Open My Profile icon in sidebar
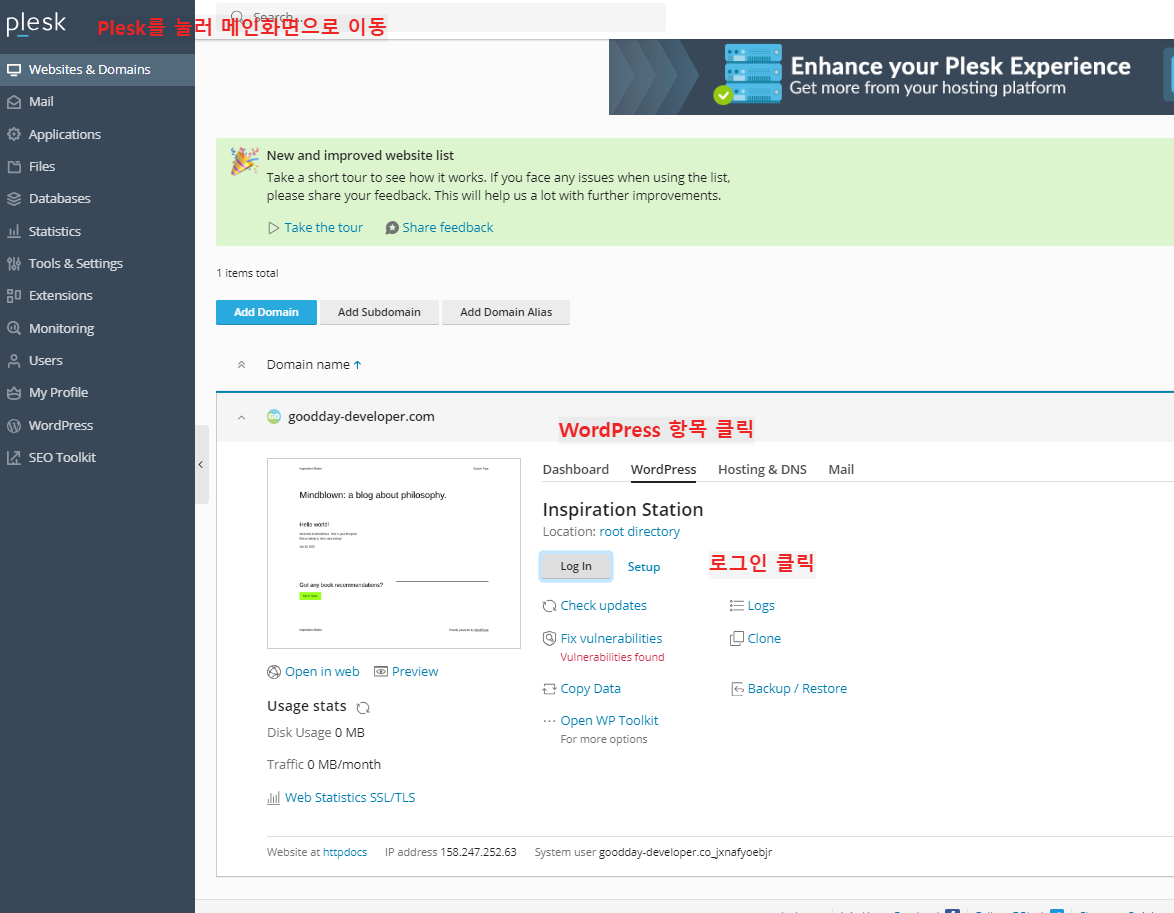Image resolution: width=1174 pixels, height=913 pixels. point(13,393)
